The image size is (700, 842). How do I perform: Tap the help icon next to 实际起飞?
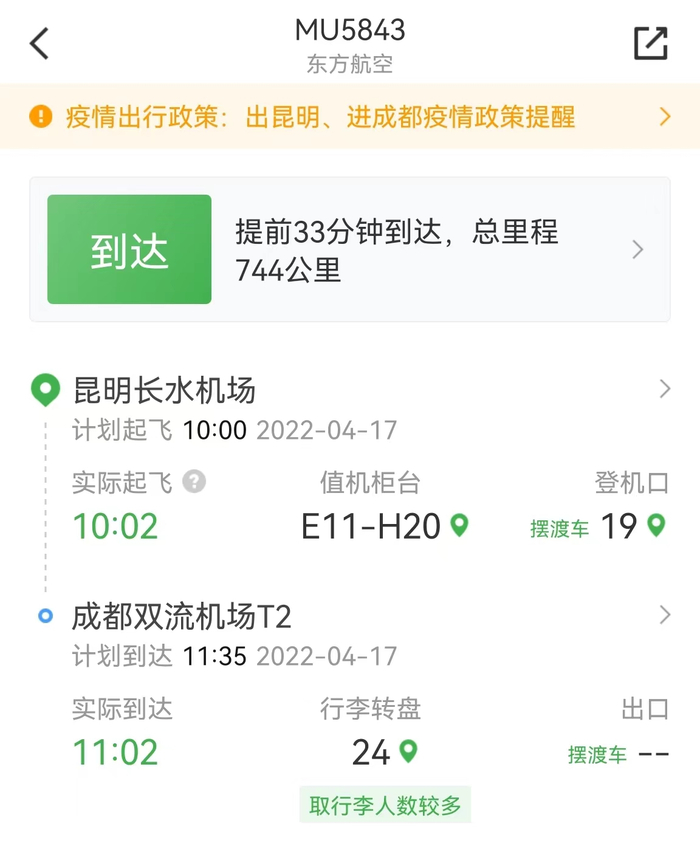point(195,483)
